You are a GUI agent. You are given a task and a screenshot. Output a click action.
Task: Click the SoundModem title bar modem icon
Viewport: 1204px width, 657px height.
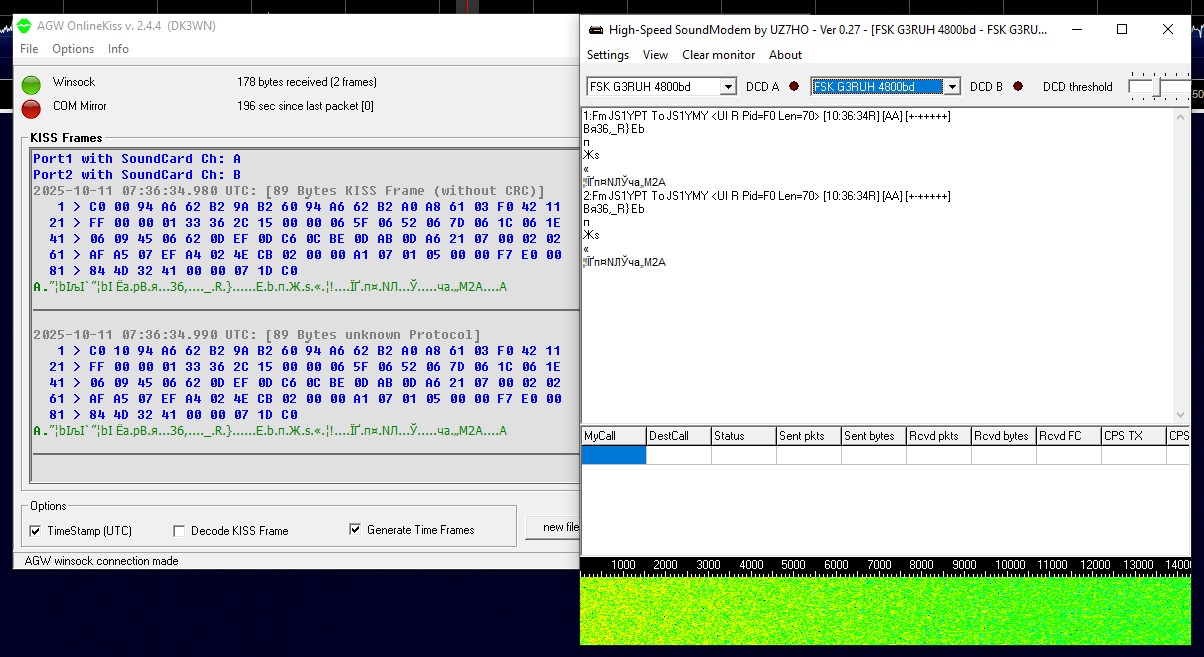point(595,30)
